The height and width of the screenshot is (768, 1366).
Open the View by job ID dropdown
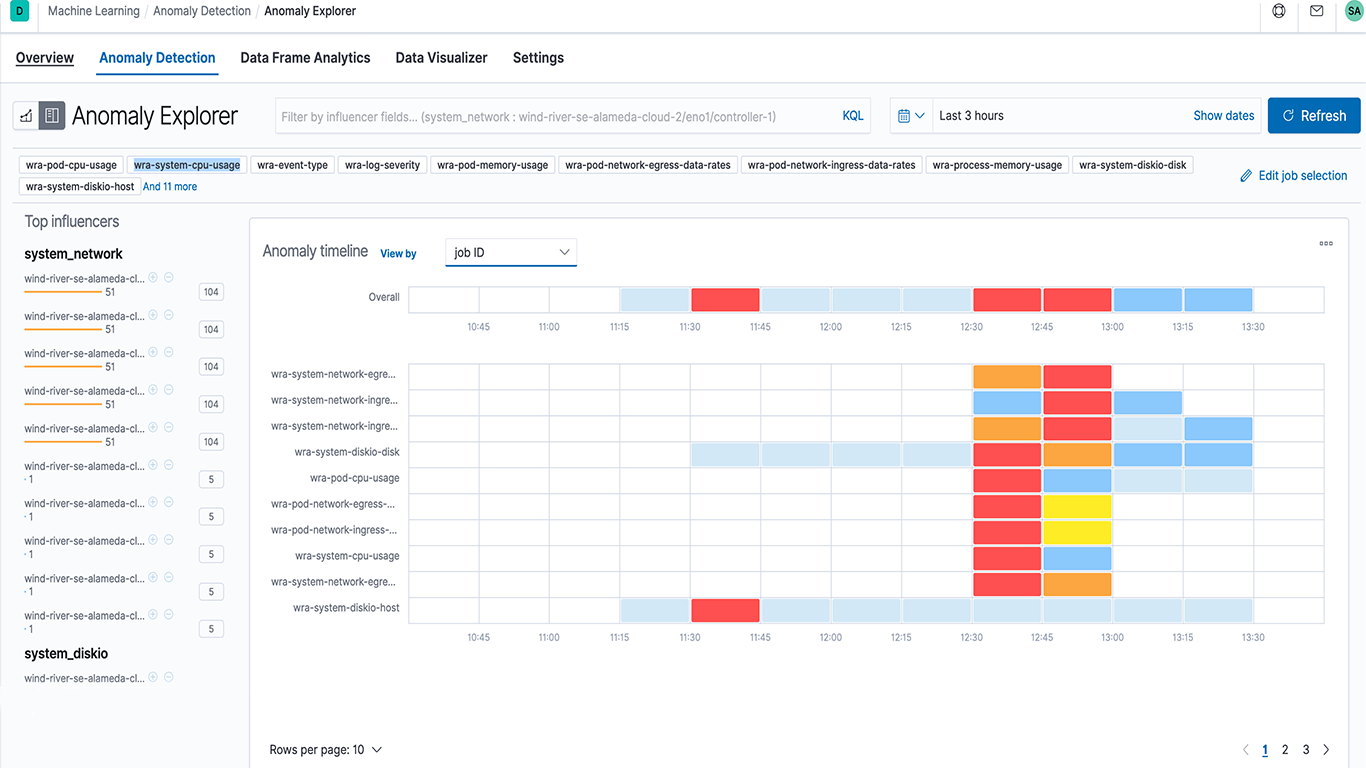coord(511,253)
